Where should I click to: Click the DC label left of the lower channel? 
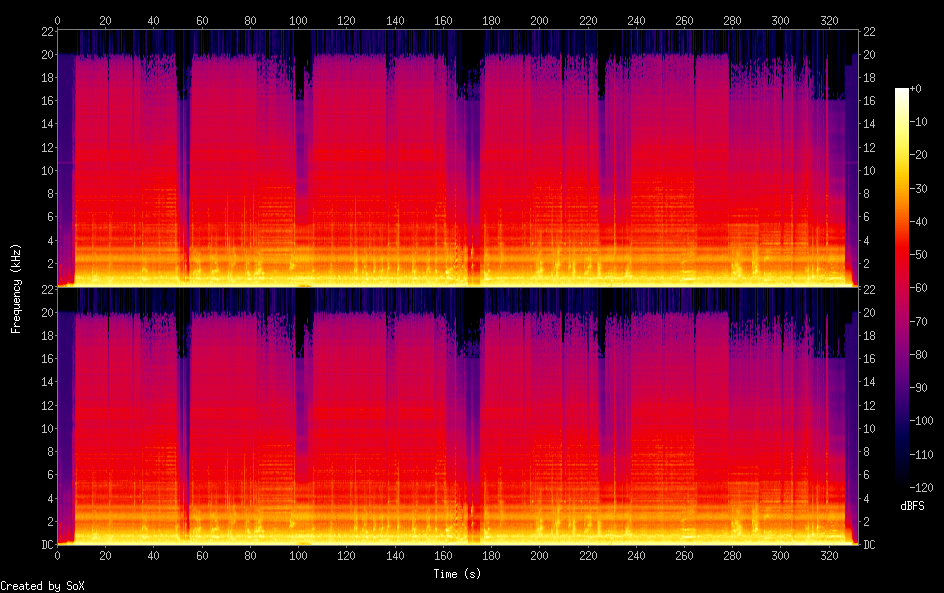(45, 545)
